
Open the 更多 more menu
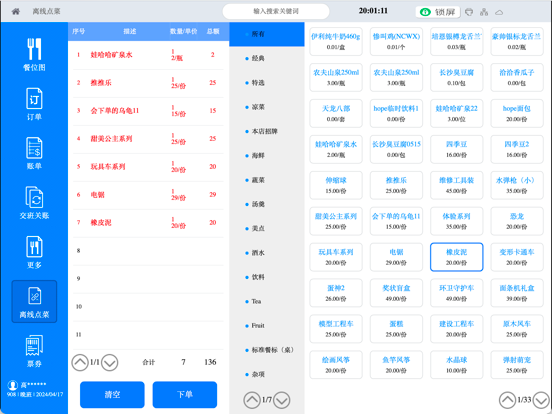[x=34, y=252]
